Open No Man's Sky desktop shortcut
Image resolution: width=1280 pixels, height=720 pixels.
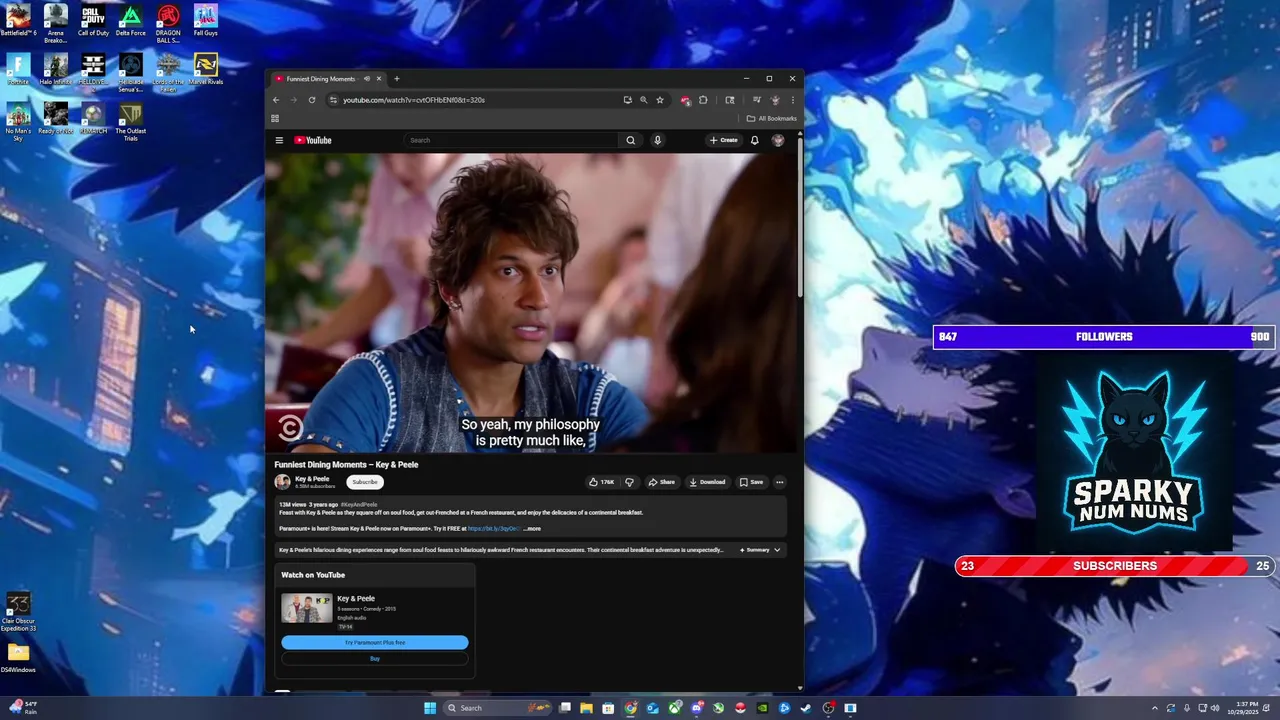click(18, 121)
